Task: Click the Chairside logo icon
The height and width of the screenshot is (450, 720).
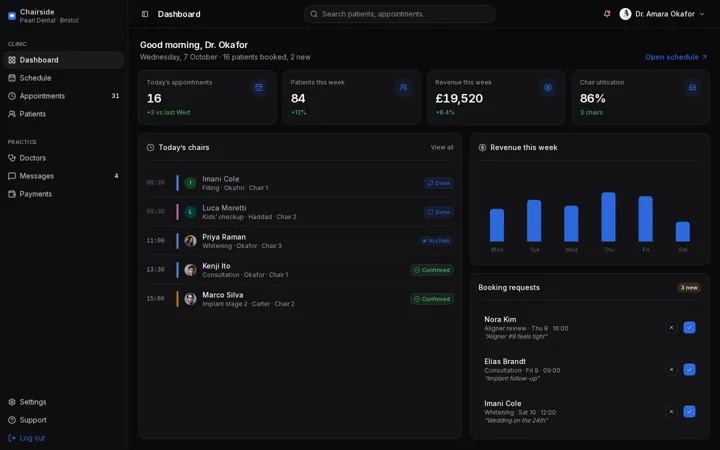Action: tap(12, 16)
